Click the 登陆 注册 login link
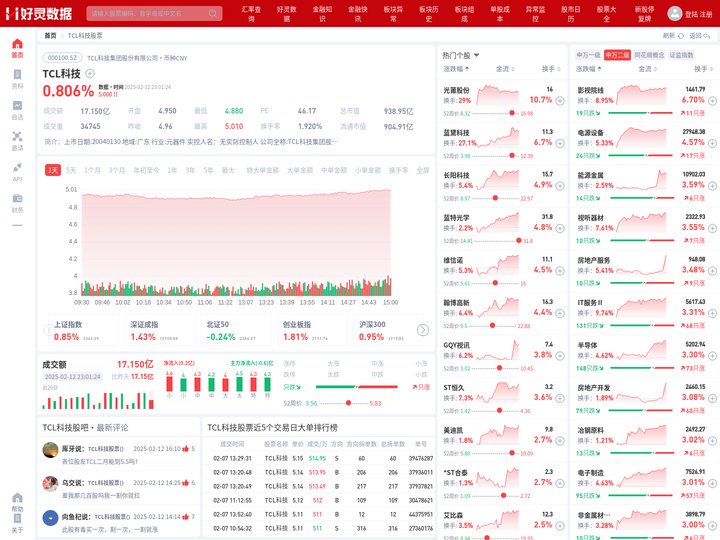 (698, 14)
